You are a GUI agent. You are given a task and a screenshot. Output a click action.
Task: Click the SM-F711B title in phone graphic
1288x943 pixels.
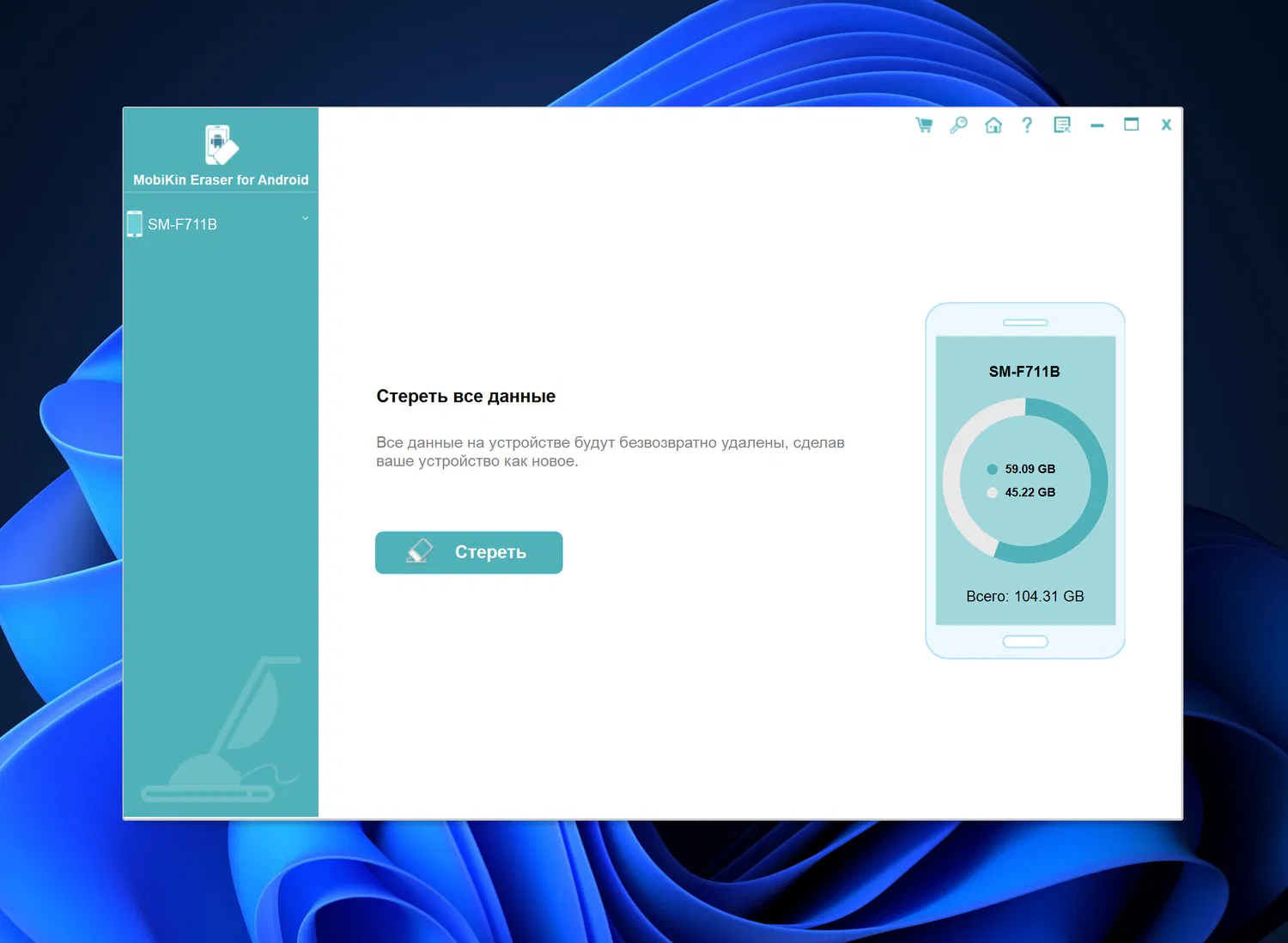click(1024, 372)
